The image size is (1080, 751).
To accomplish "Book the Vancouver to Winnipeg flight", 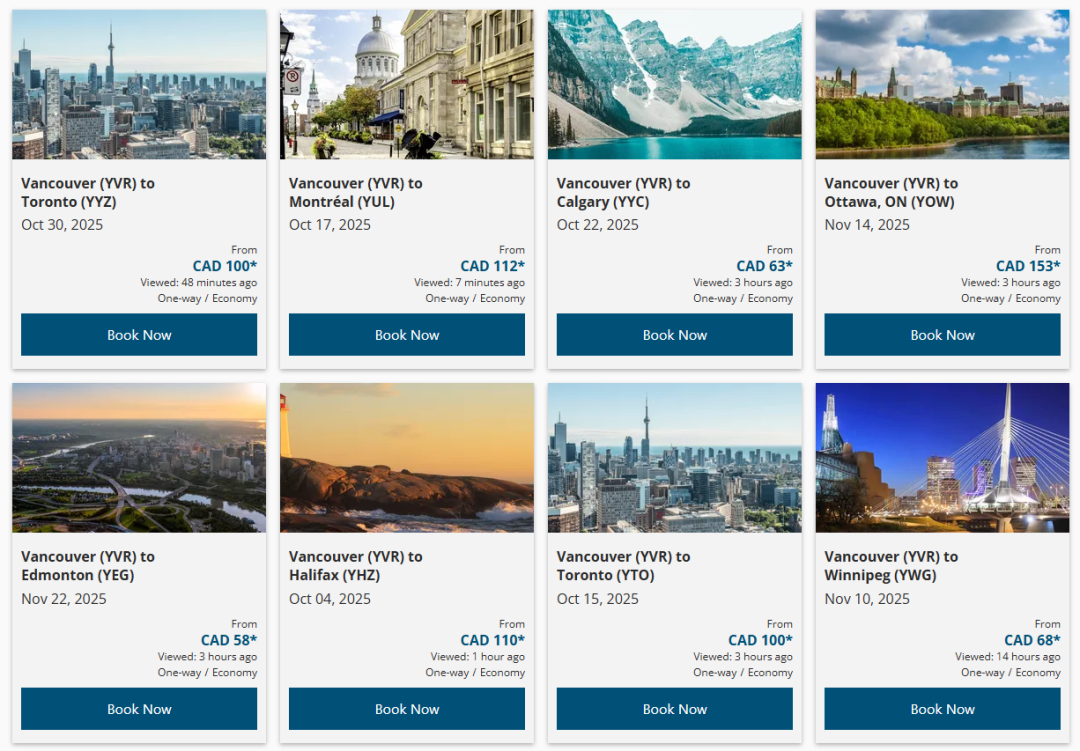I will pyautogui.click(x=942, y=709).
